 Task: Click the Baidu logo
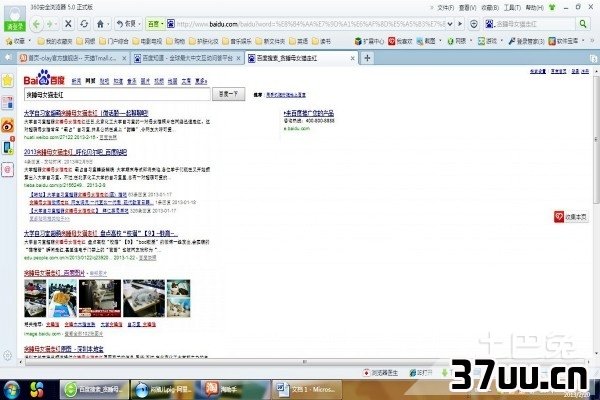[x=44, y=77]
